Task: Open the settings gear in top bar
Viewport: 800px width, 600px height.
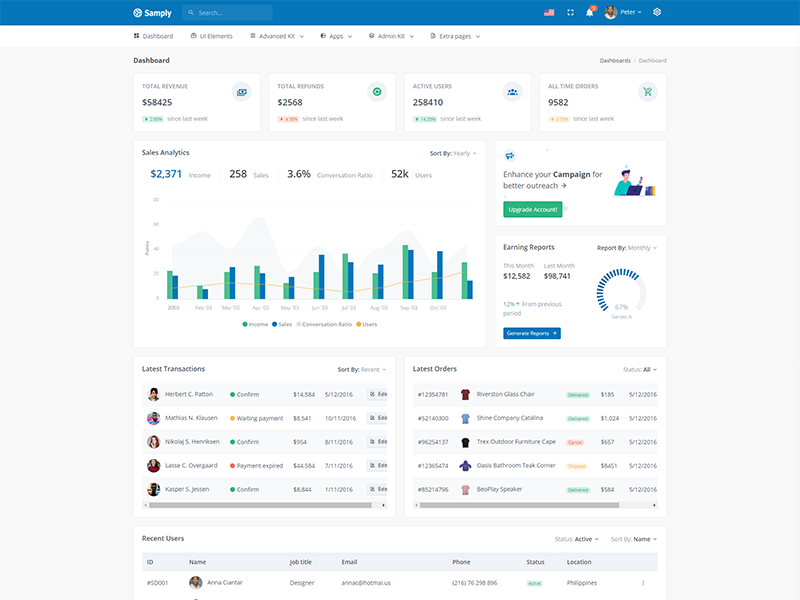Action: [x=657, y=12]
